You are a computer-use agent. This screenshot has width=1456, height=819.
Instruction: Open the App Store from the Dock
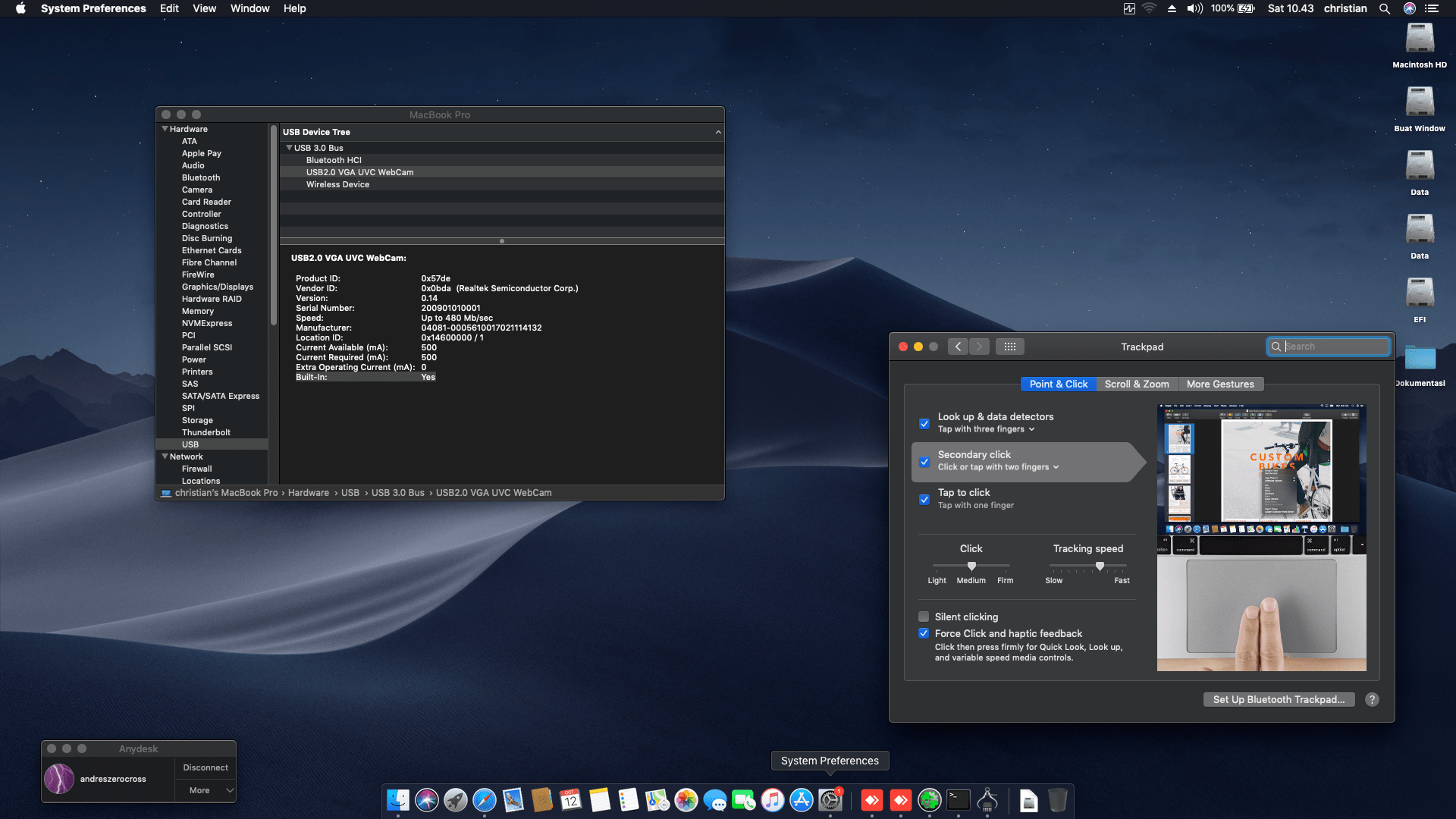(x=801, y=800)
